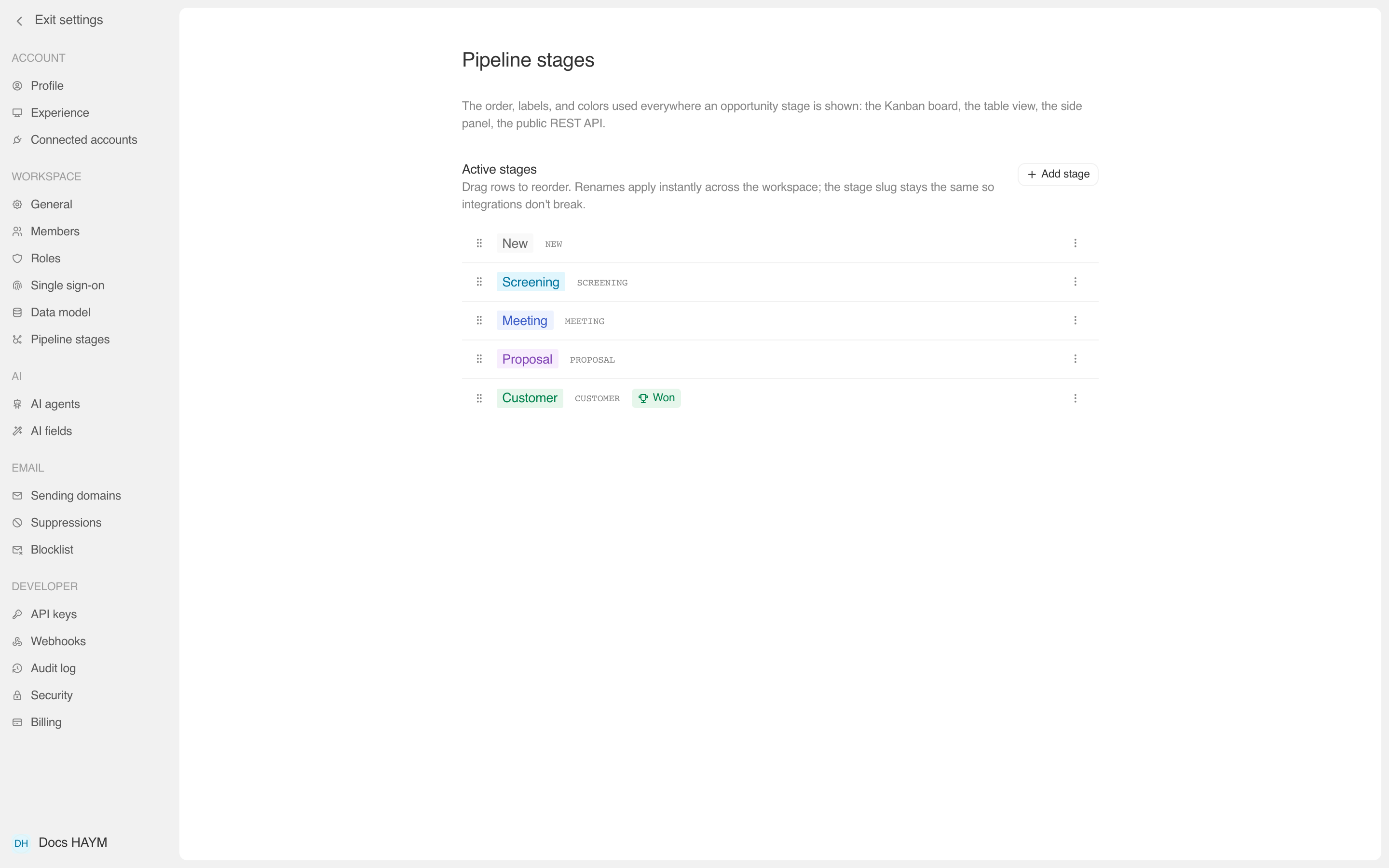
Task: Click the gray New stage tag
Action: [x=515, y=244]
